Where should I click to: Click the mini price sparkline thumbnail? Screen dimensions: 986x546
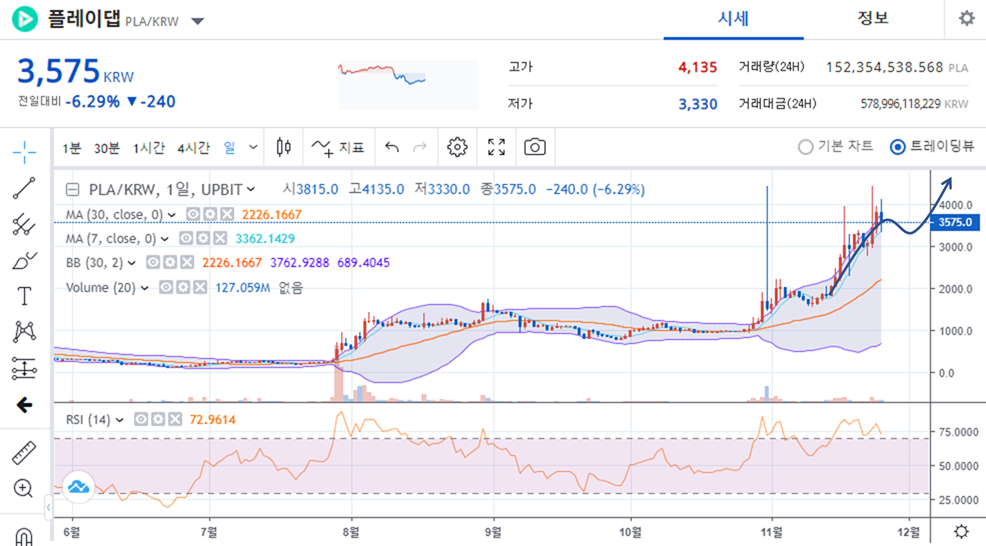[408, 85]
